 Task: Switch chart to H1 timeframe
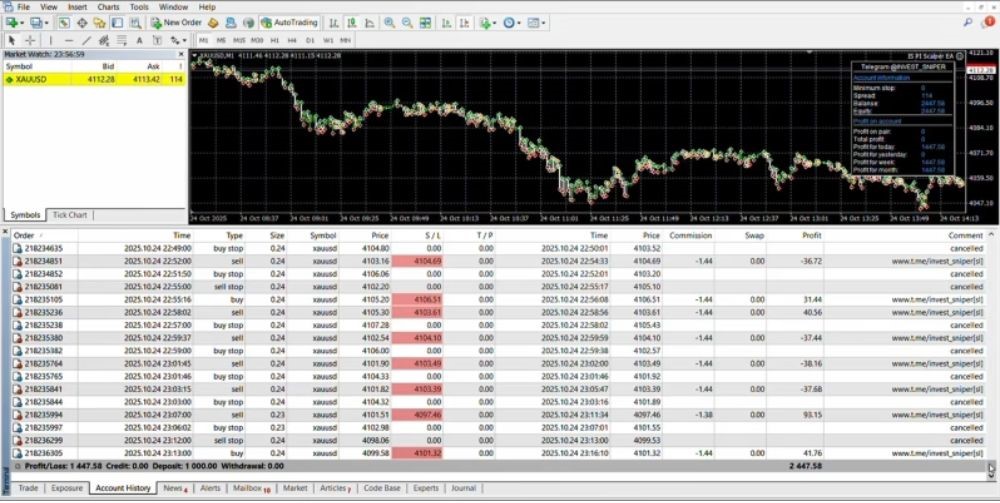(x=275, y=40)
